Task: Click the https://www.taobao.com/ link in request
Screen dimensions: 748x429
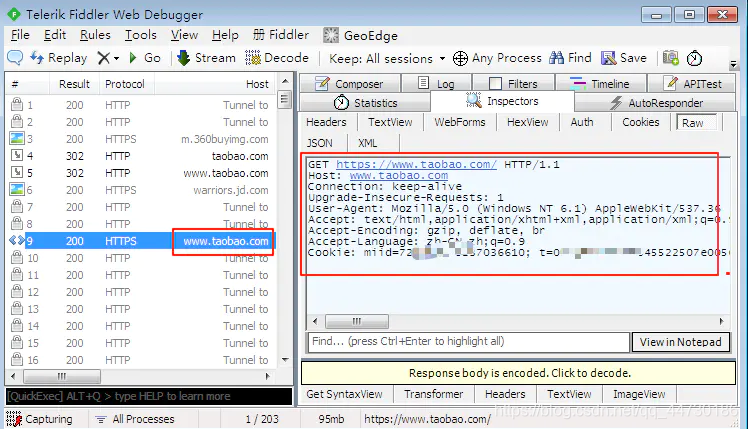Action: coord(416,164)
